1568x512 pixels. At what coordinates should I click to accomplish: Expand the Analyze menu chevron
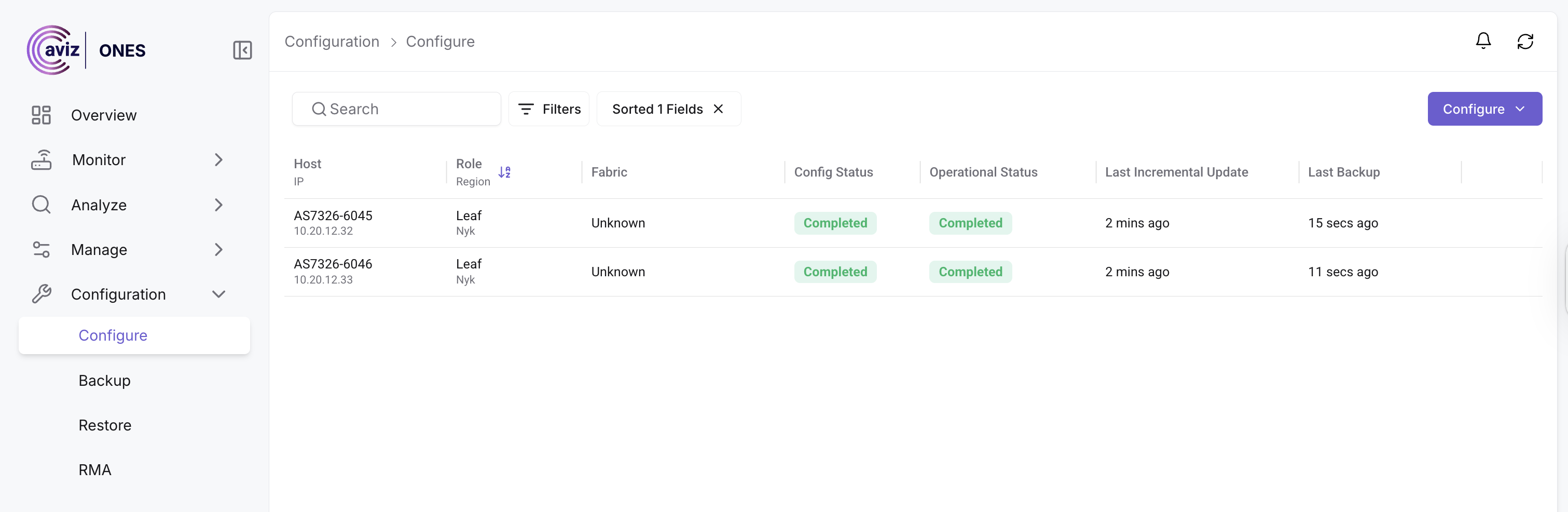pos(218,205)
